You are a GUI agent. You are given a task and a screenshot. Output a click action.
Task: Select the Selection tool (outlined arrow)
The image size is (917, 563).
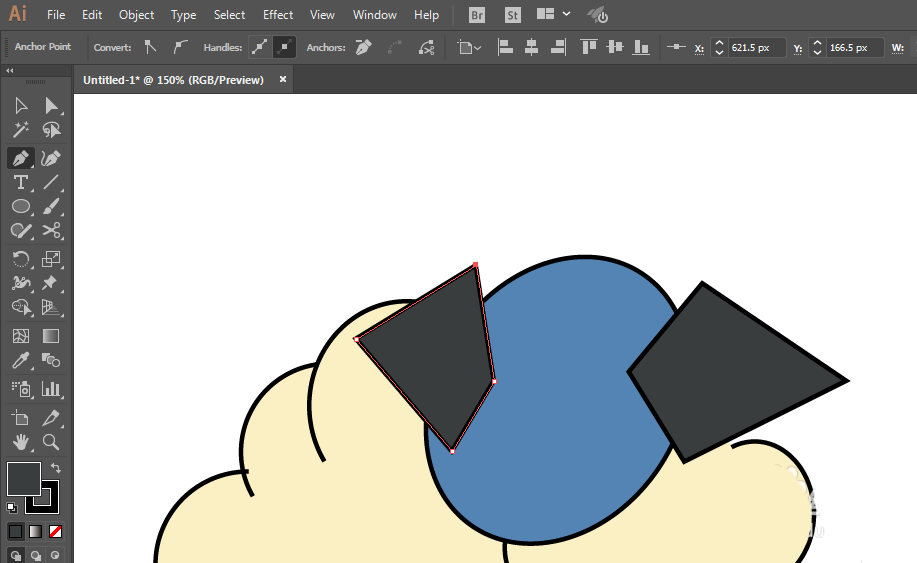pyautogui.click(x=20, y=105)
